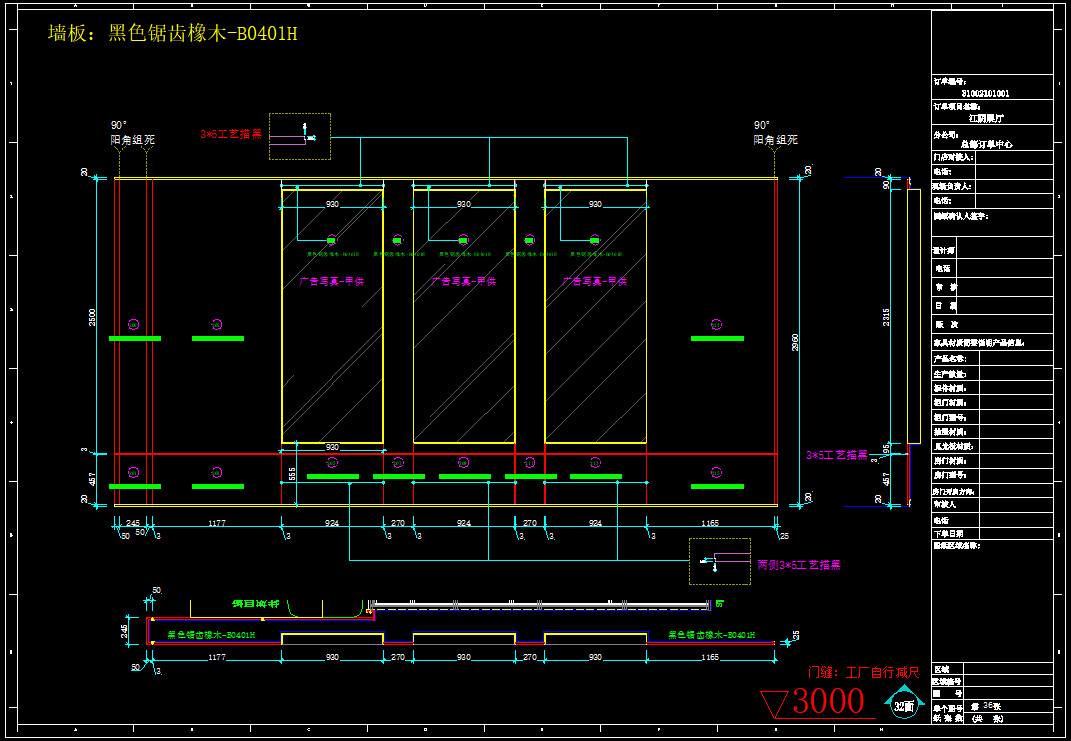This screenshot has width=1071, height=741.
Task: Click the 32面 circular arrow symbol
Action: tap(903, 704)
